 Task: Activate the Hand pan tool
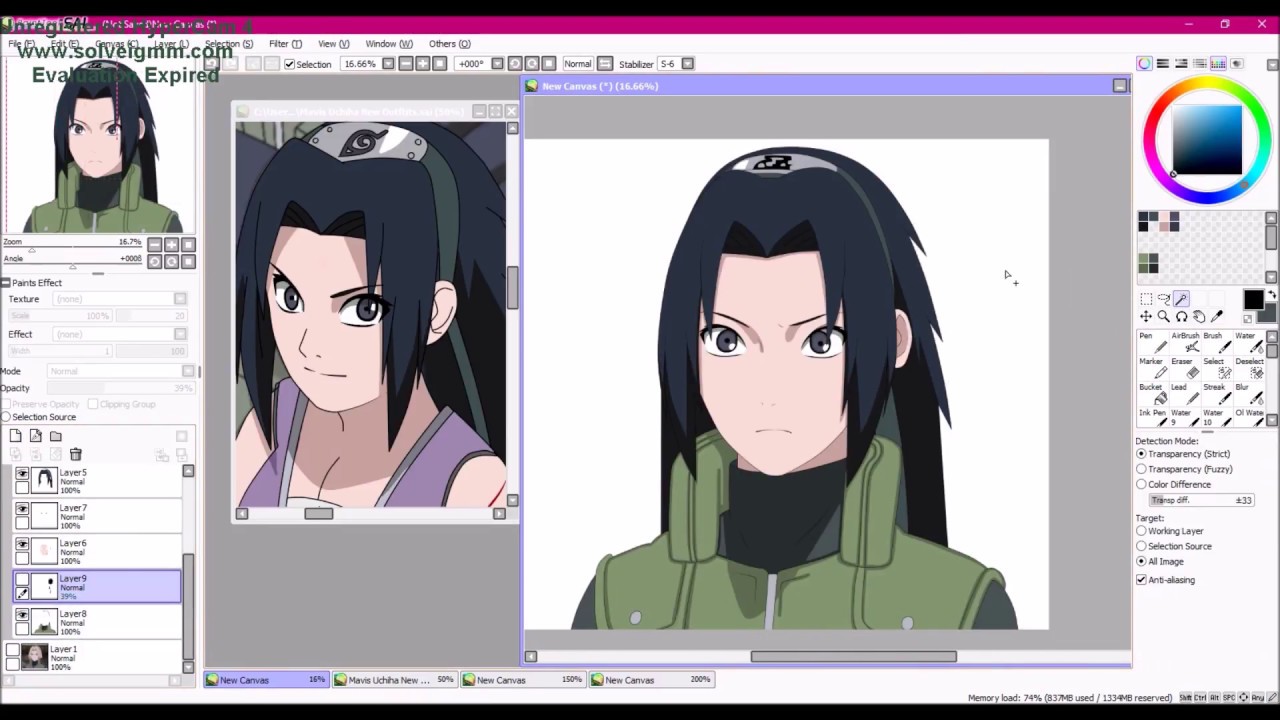coord(1199,317)
